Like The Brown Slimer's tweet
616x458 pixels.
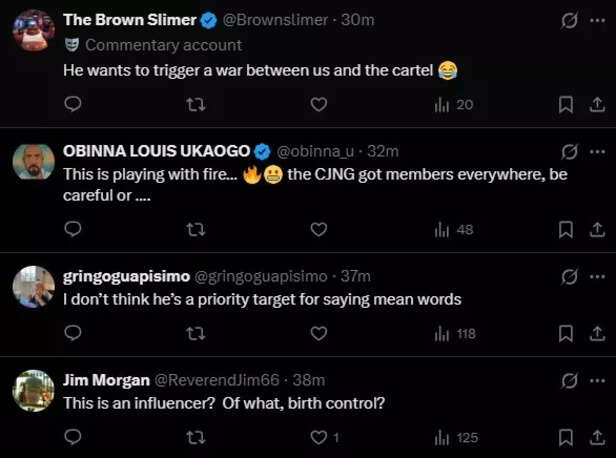tap(318, 104)
